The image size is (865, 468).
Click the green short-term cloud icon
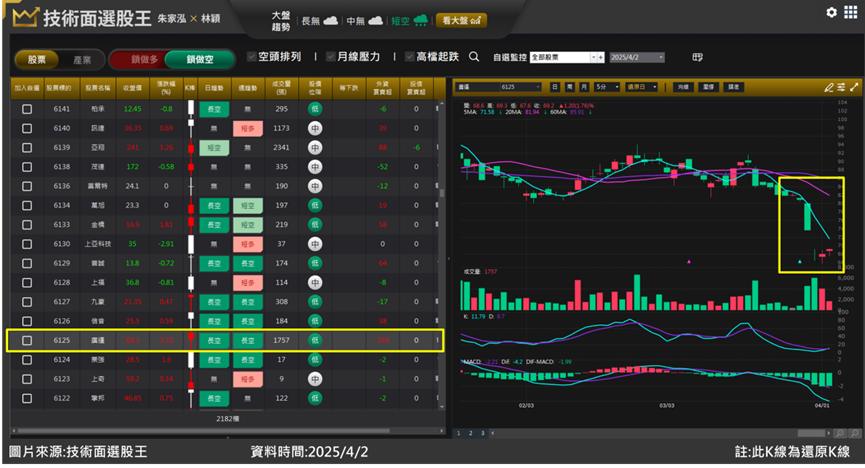click(420, 20)
